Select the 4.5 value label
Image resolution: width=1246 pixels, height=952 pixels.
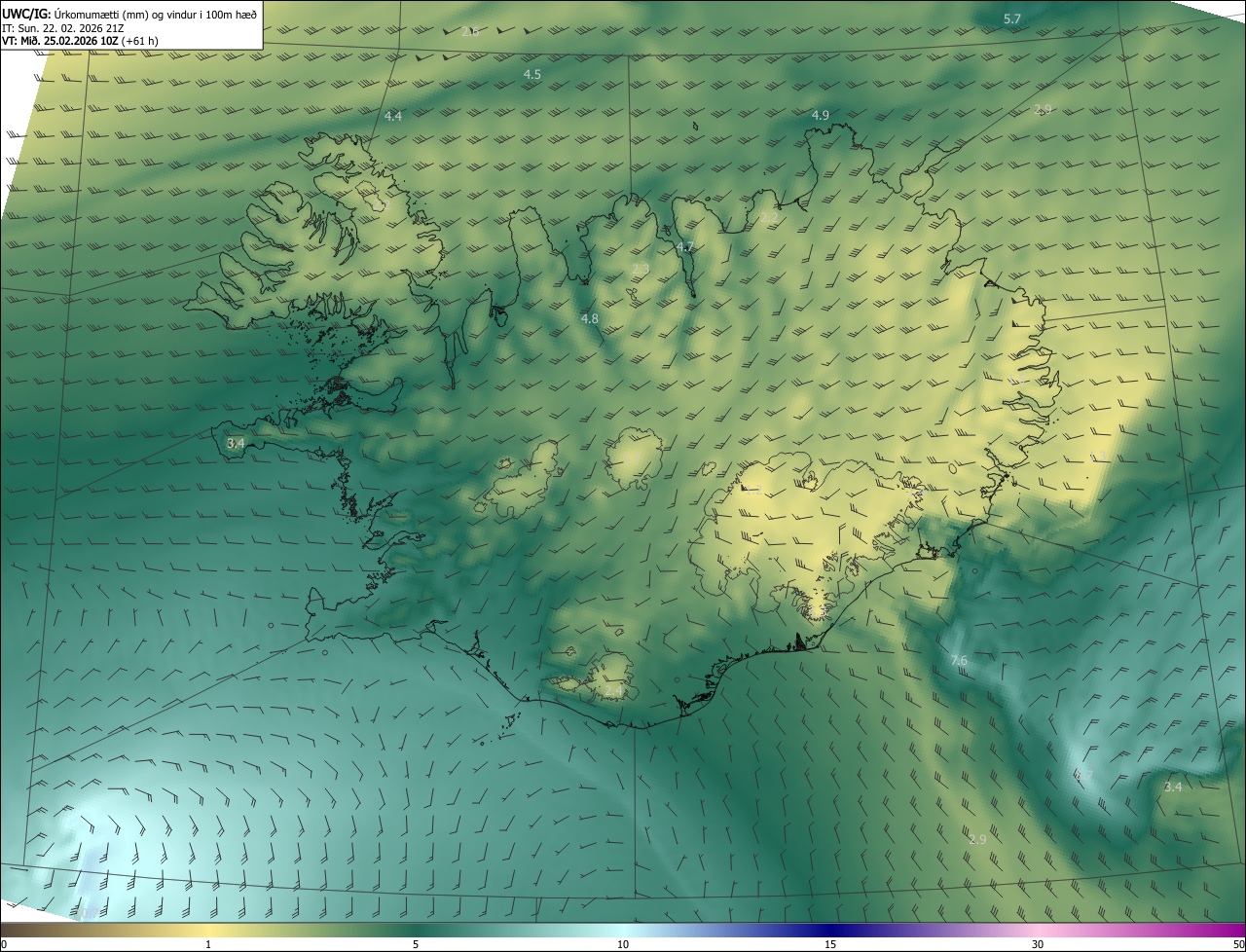[532, 74]
